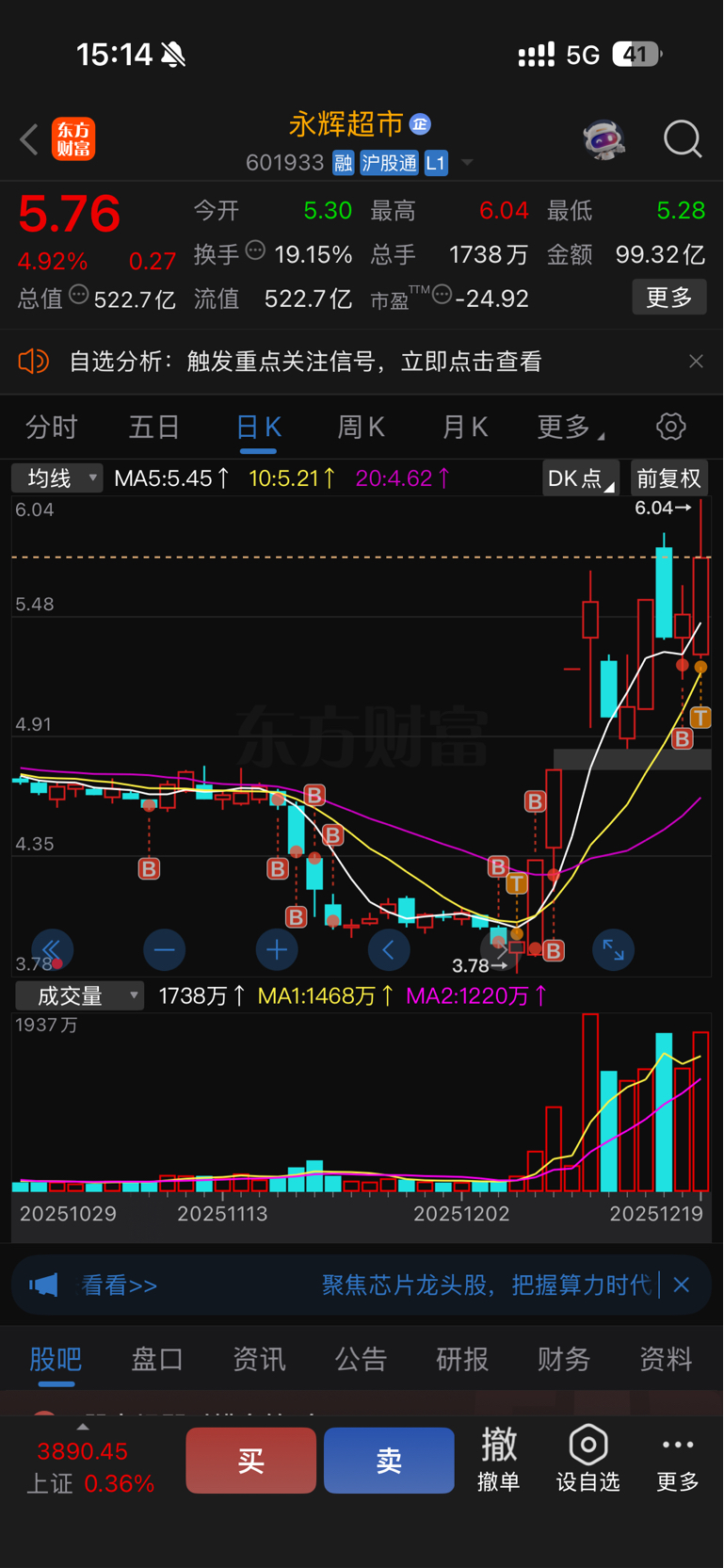Select the 日K tab

(x=258, y=428)
